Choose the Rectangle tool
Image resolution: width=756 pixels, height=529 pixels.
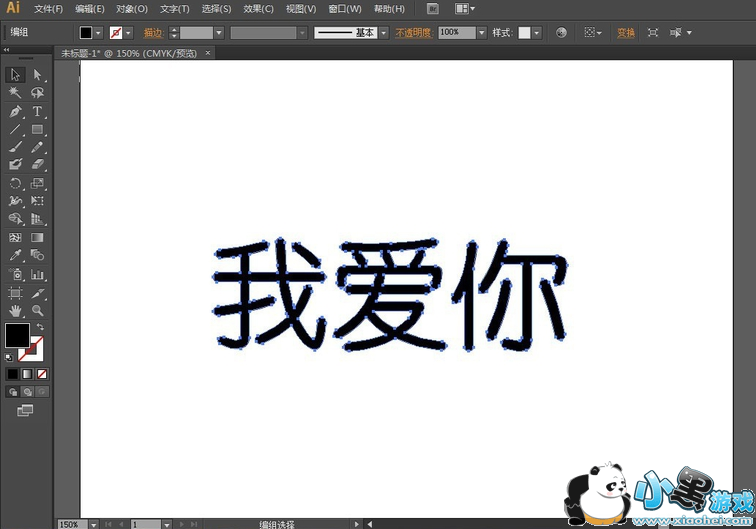(x=37, y=129)
